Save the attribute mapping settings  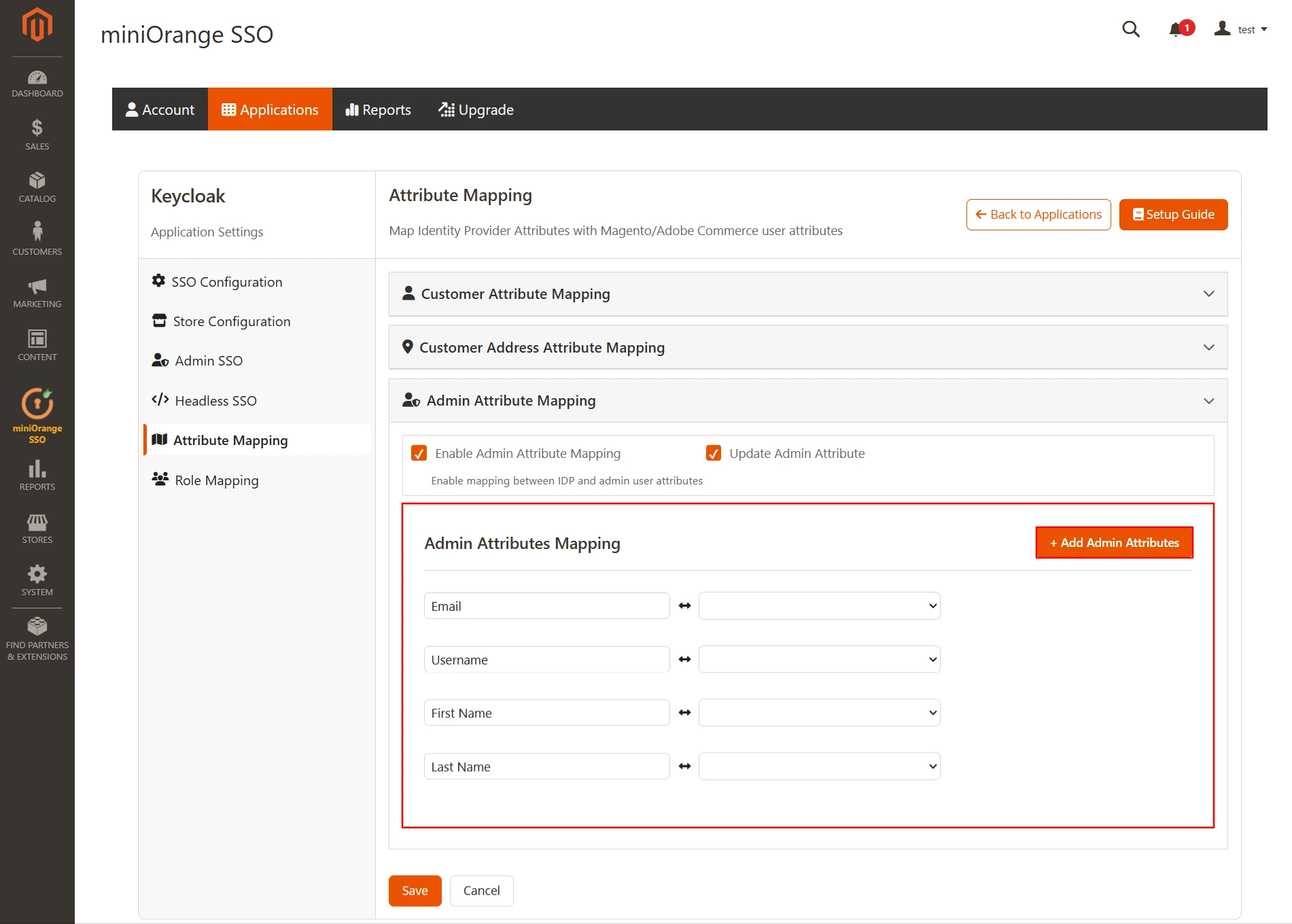click(415, 890)
